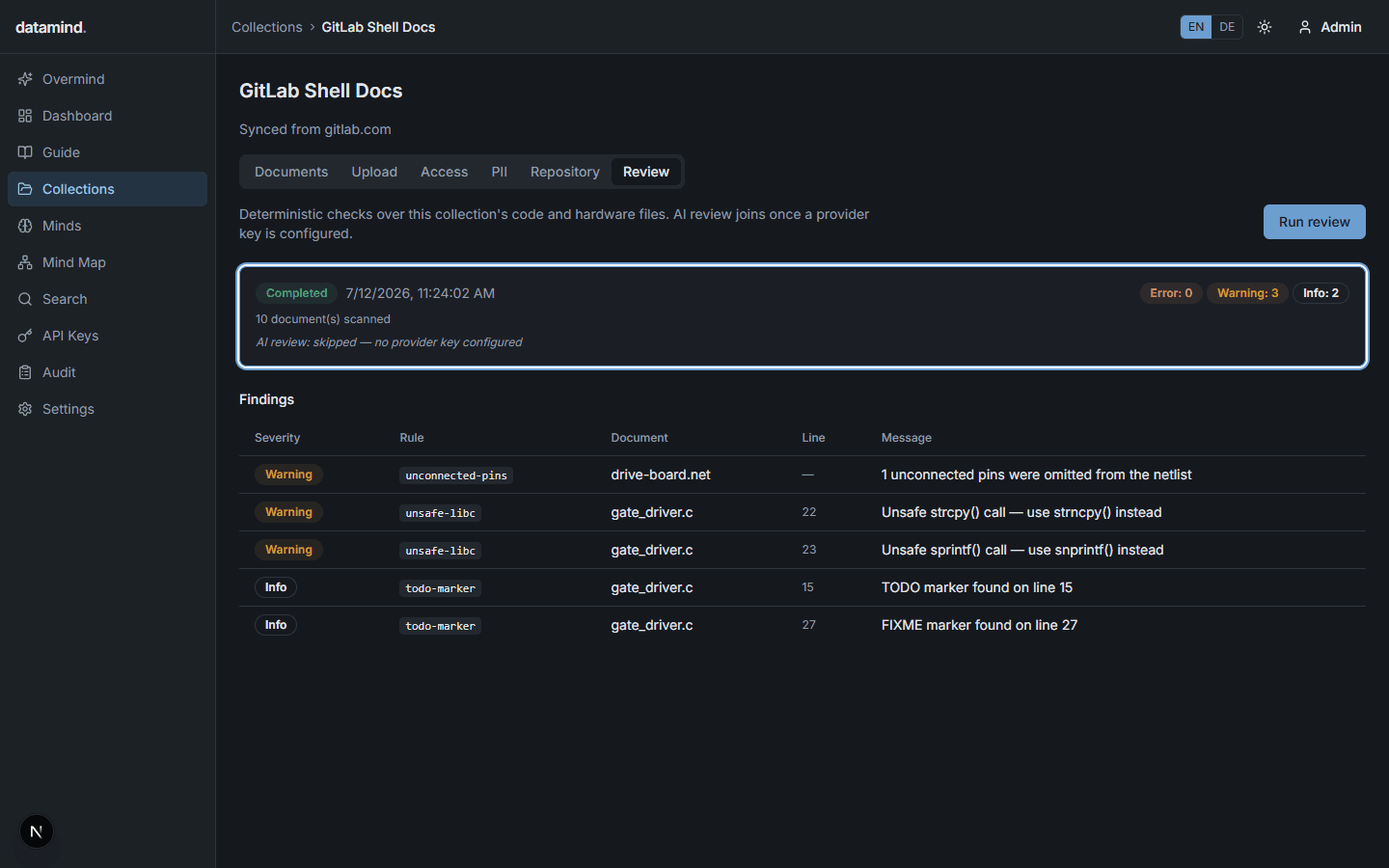The width and height of the screenshot is (1389, 868).
Task: Open the Admin user menu
Action: (x=1330, y=27)
